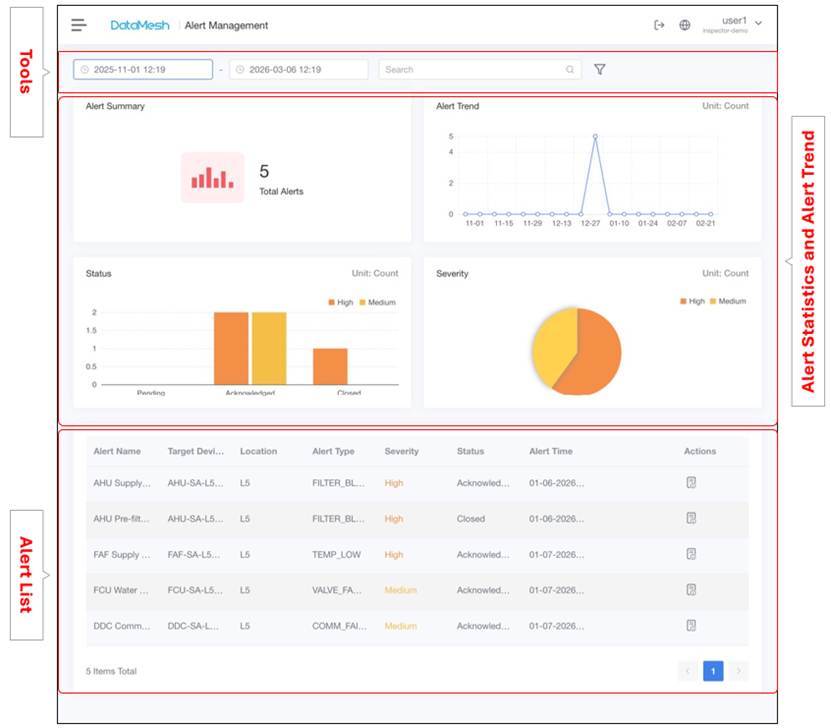Toggle Medium series in Status chart legend
831x728 pixels.
[x=376, y=302]
